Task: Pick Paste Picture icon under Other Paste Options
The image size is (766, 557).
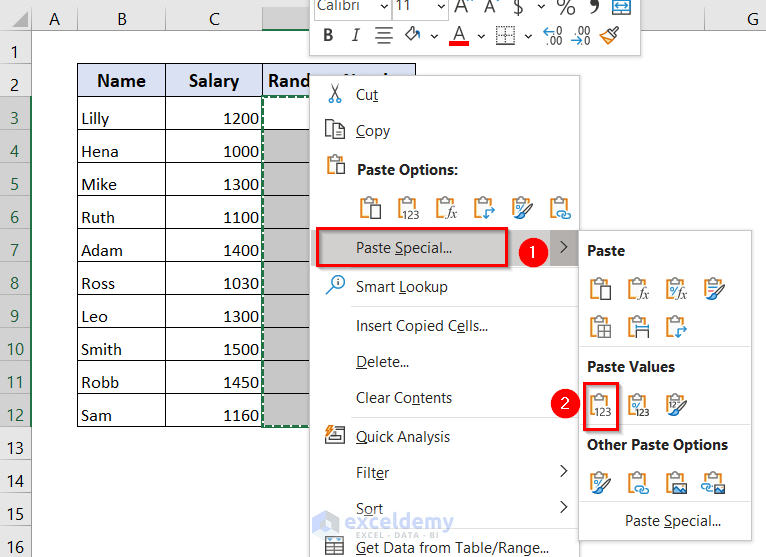Action: (676, 483)
